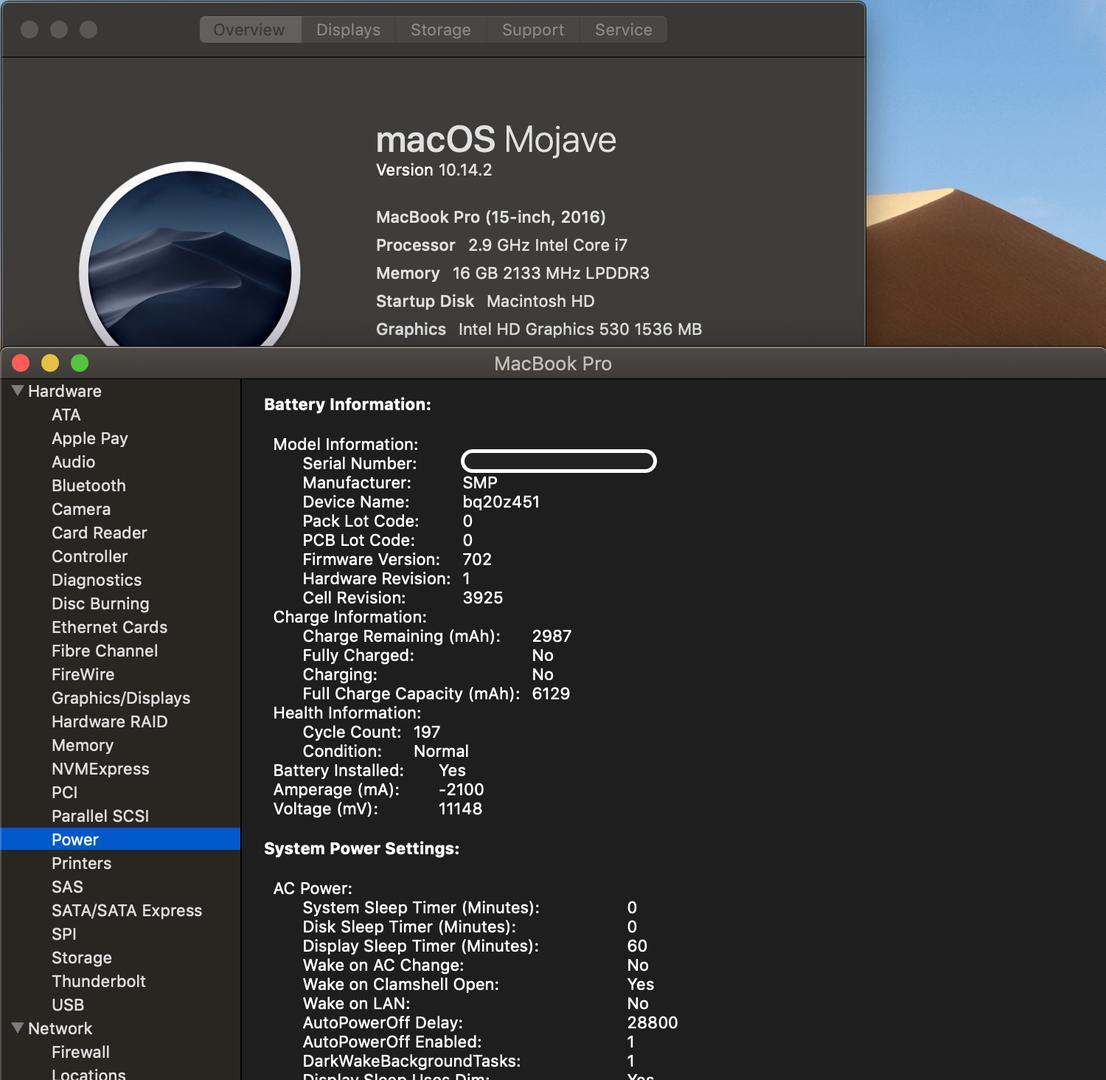Click the Manufacturer value SMP
The width and height of the screenshot is (1106, 1080).
click(480, 483)
